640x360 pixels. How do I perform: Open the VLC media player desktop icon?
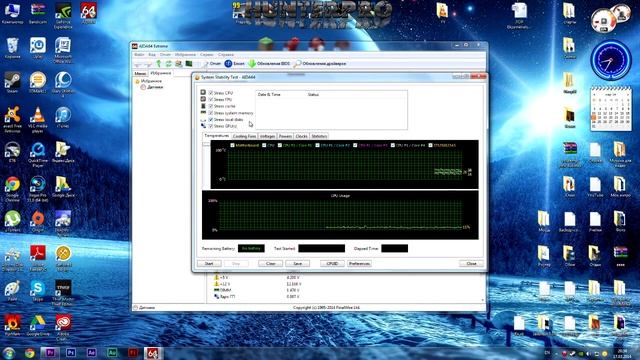[38, 119]
